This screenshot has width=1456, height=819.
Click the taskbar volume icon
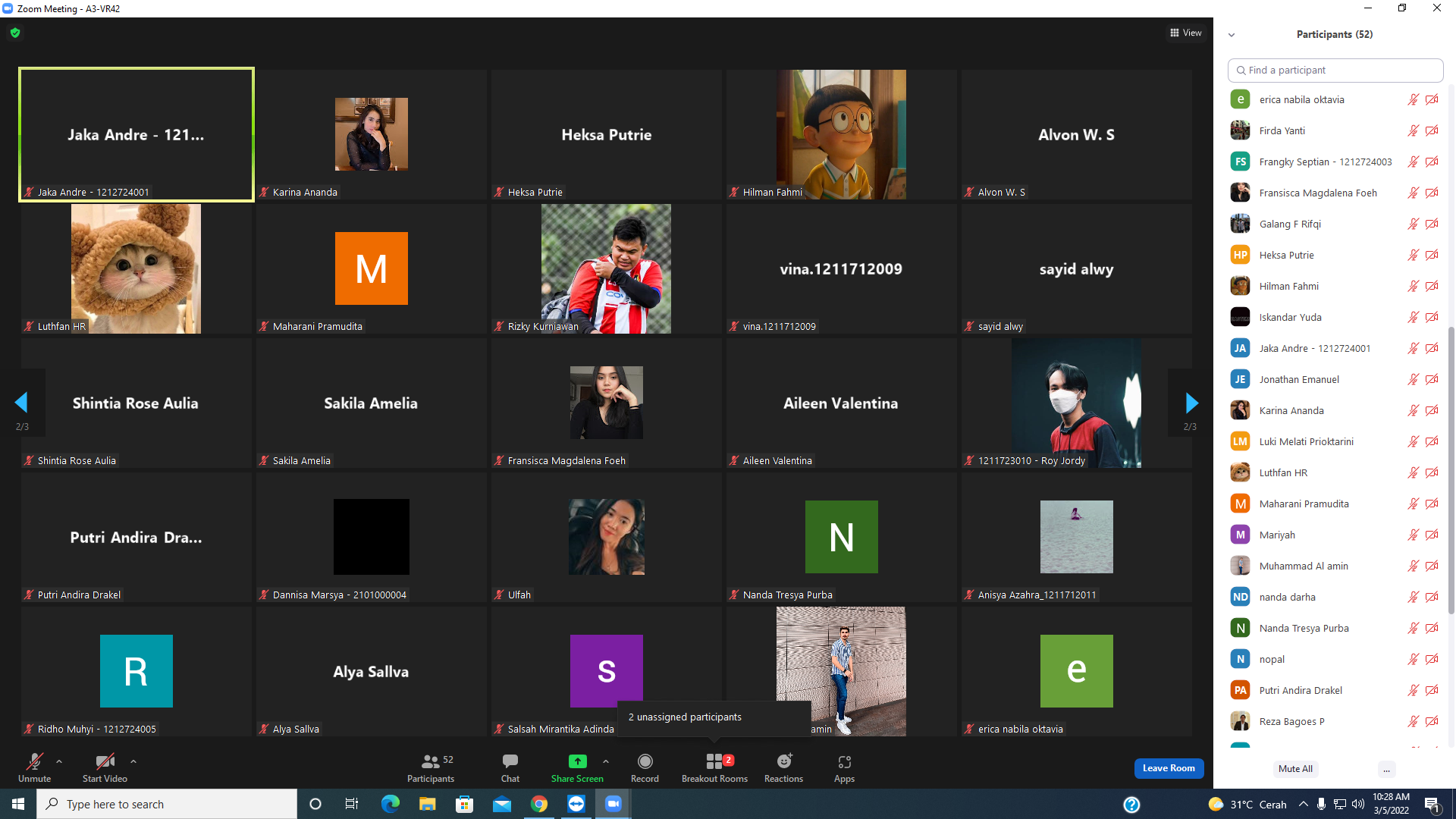click(1358, 805)
